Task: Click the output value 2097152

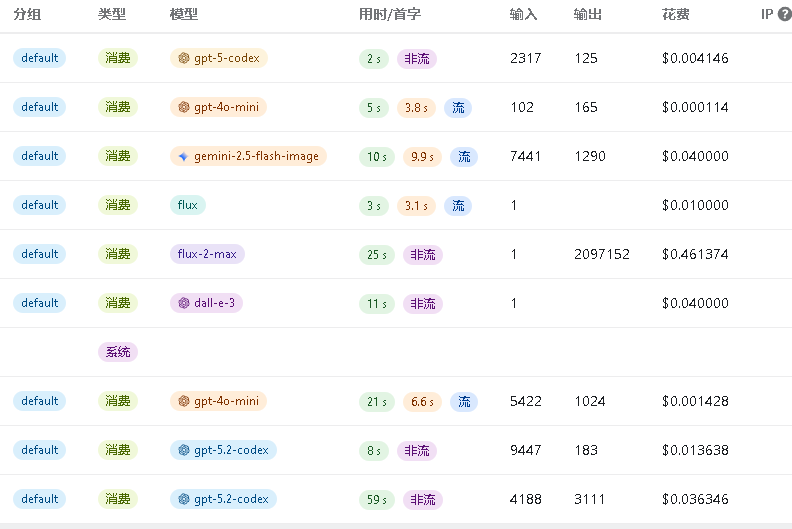Action: (602, 254)
